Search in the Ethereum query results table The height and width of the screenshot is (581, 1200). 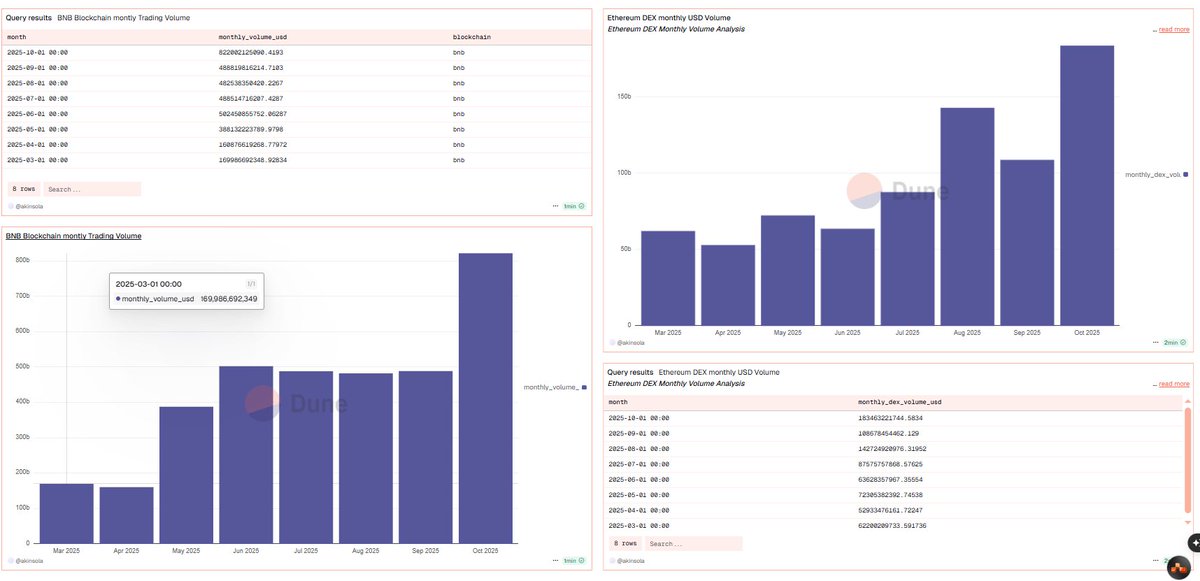694,543
